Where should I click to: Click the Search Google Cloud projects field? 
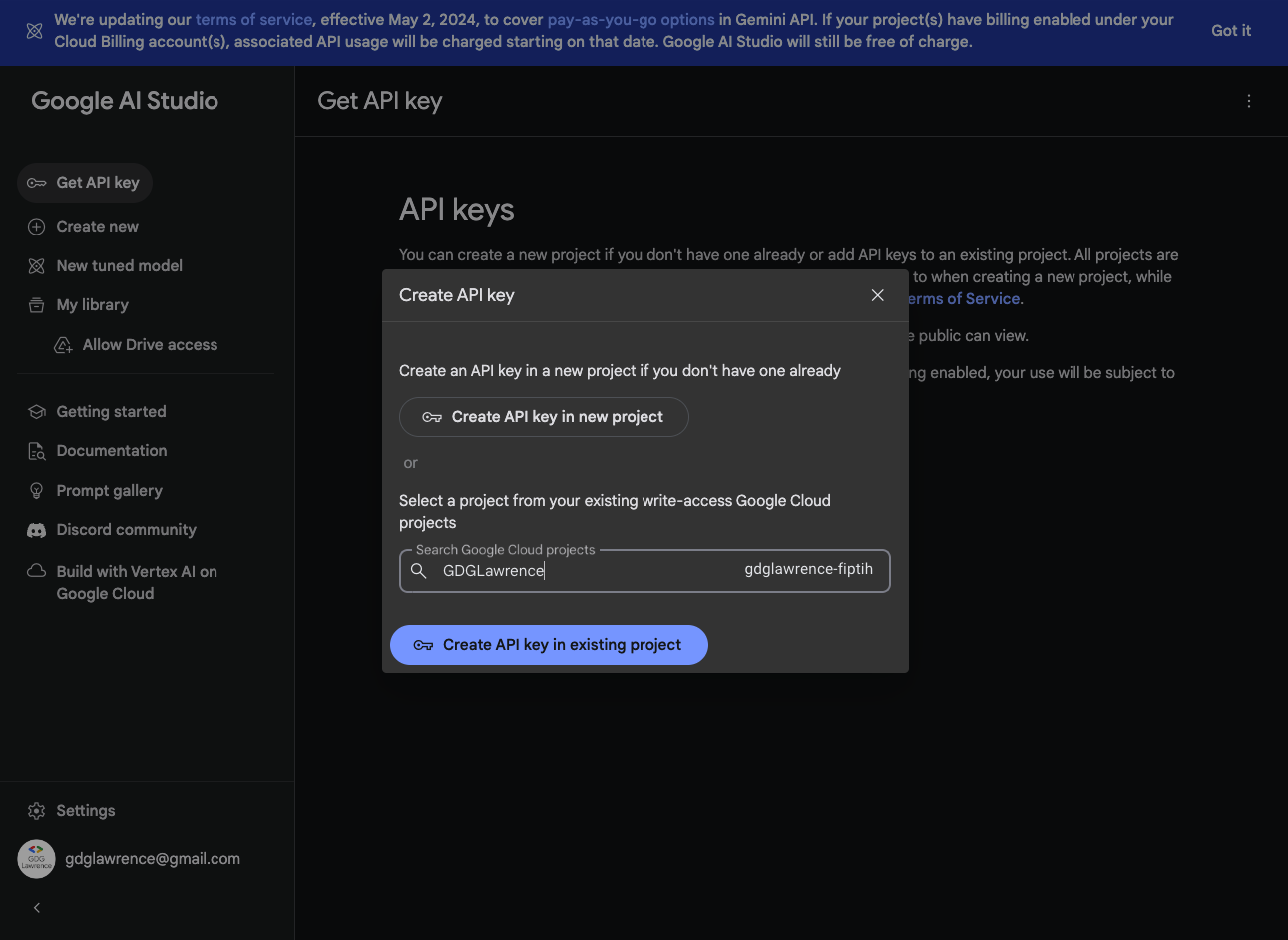(589, 571)
